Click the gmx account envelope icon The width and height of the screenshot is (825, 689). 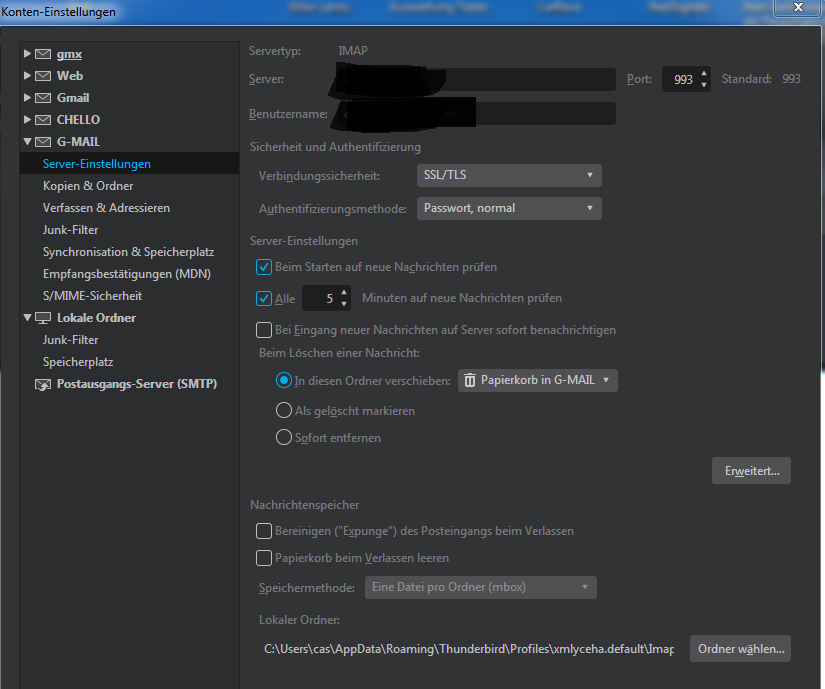click(43, 54)
